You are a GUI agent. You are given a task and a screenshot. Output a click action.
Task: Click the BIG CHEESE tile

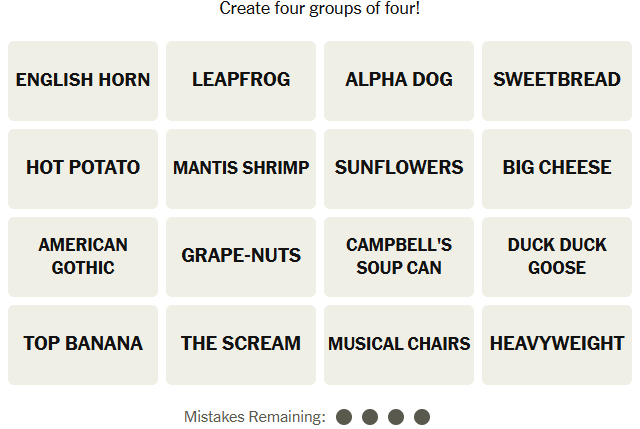pos(557,169)
